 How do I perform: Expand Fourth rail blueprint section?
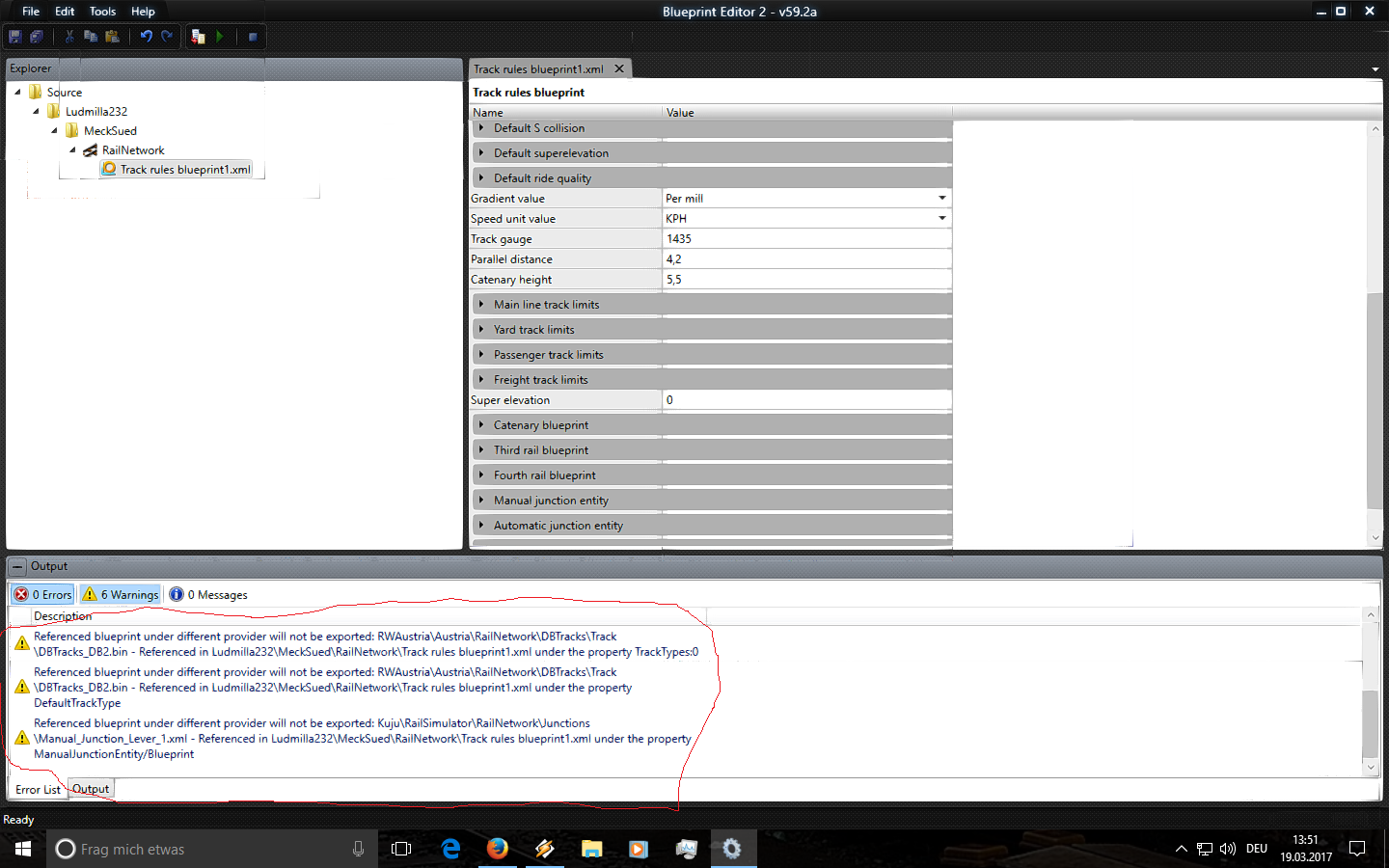[x=481, y=475]
